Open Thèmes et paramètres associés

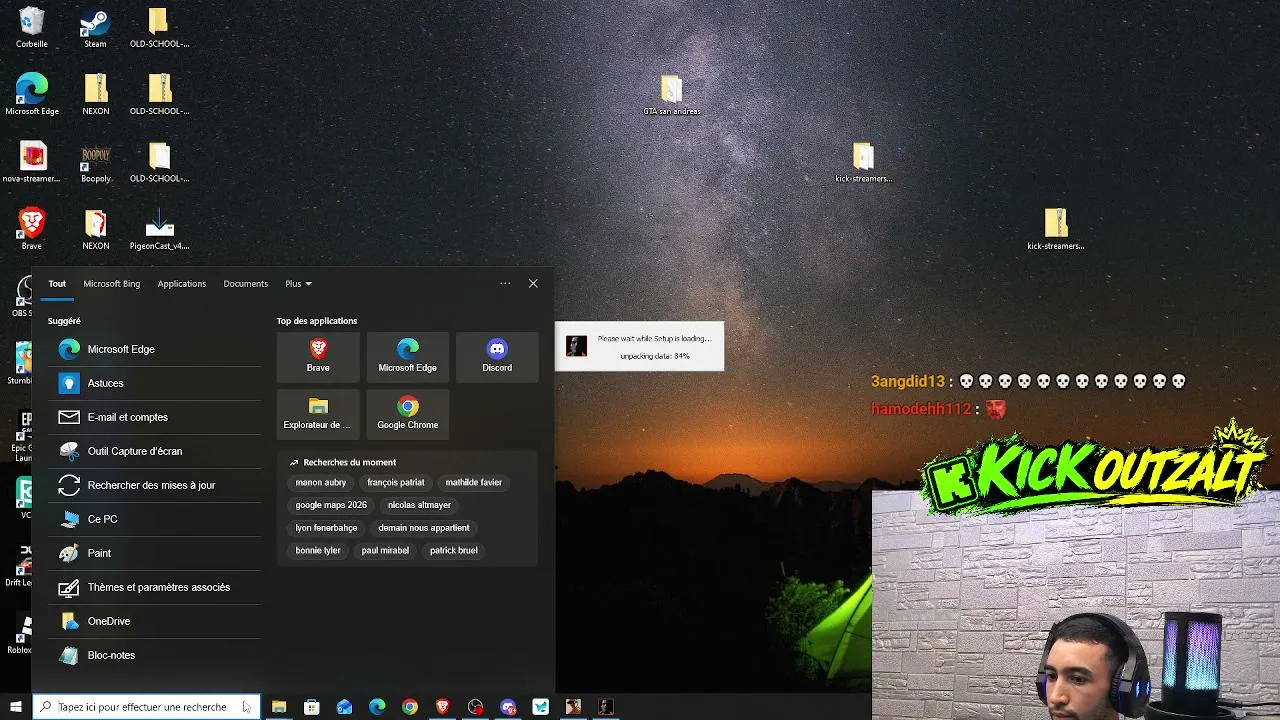154,587
